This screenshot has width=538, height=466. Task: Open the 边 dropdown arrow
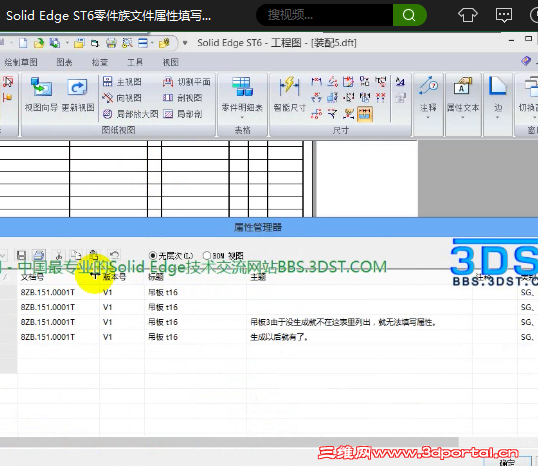tap(498, 118)
